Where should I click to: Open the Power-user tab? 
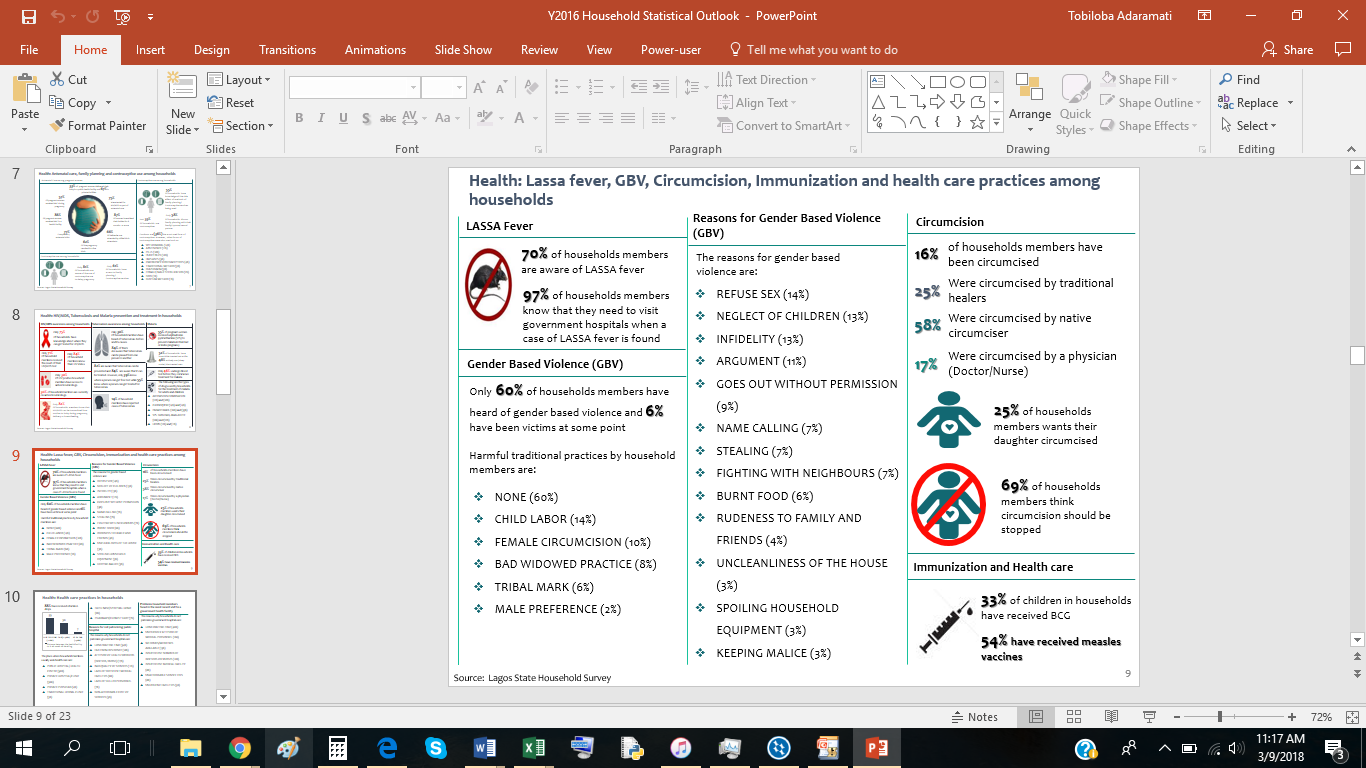671,50
